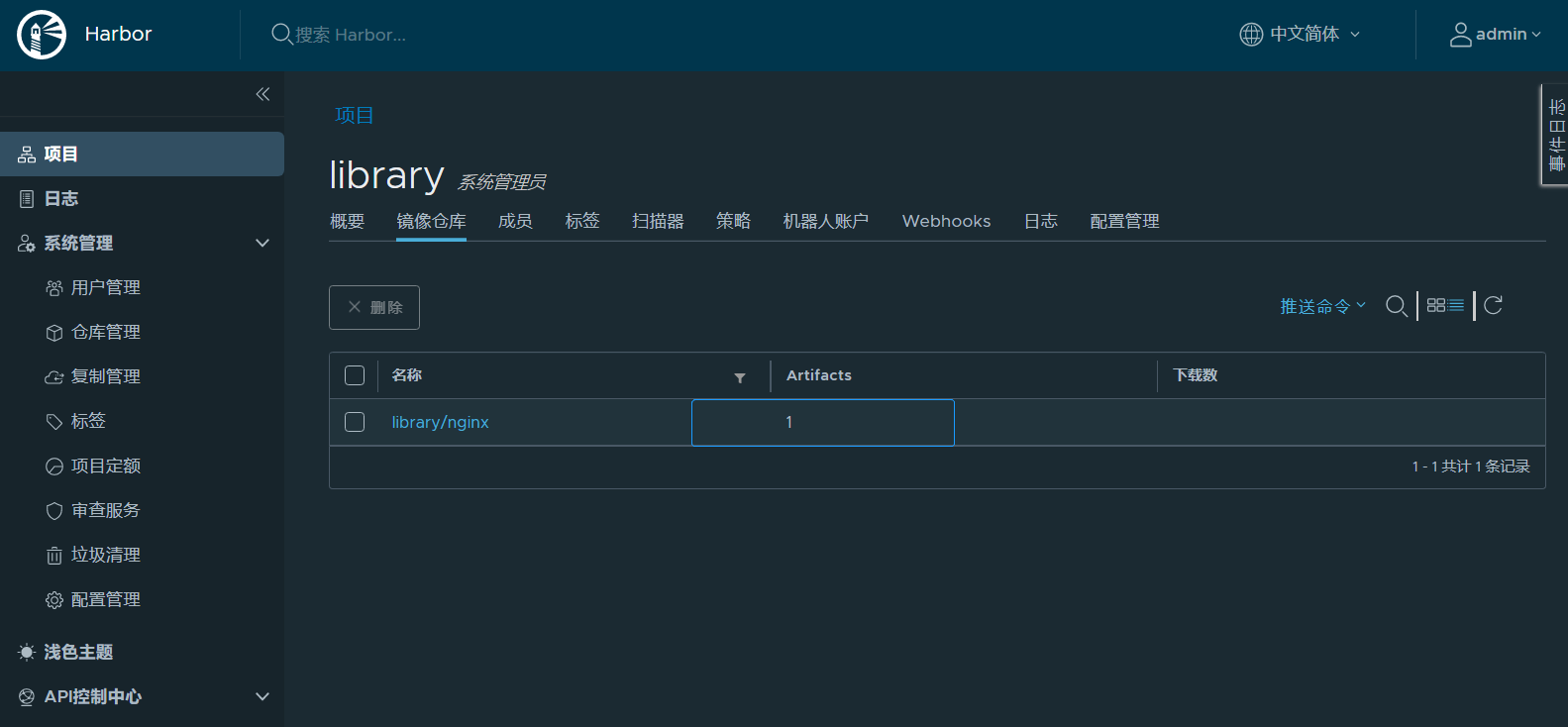Click the System Management (系统管理) icon
The height and width of the screenshot is (727, 1568).
point(27,244)
